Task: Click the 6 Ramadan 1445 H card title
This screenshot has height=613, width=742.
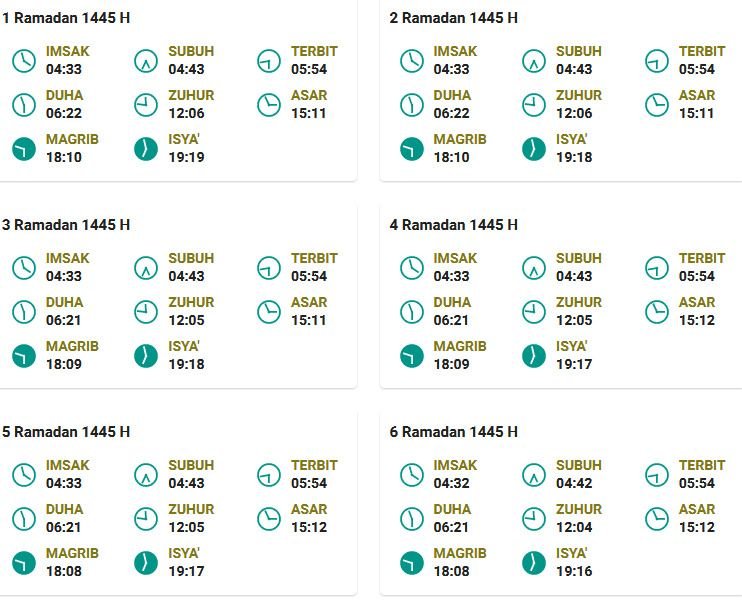Action: pos(454,432)
